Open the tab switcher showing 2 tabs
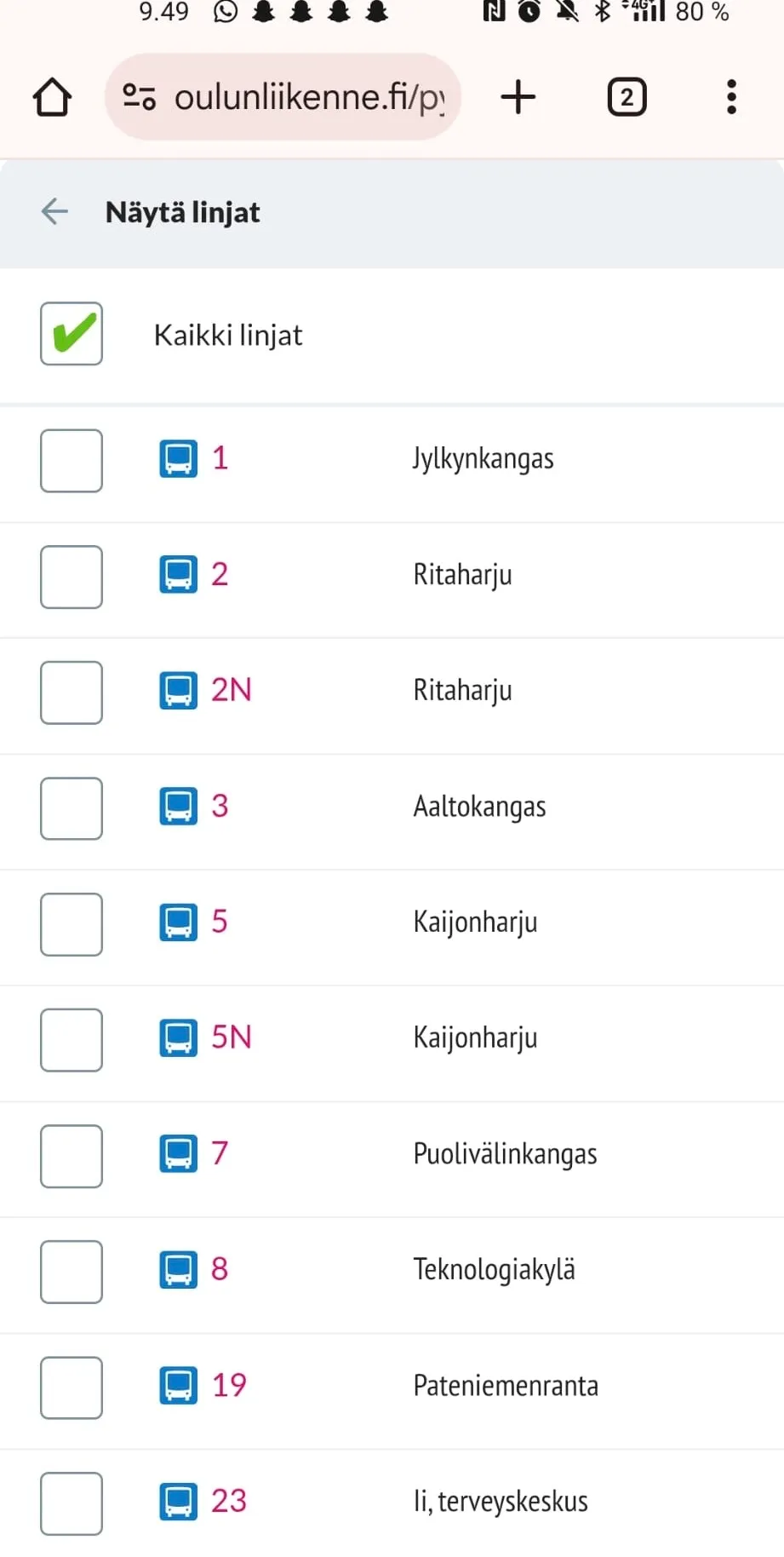Image resolution: width=784 pixels, height=1557 pixels. click(627, 97)
